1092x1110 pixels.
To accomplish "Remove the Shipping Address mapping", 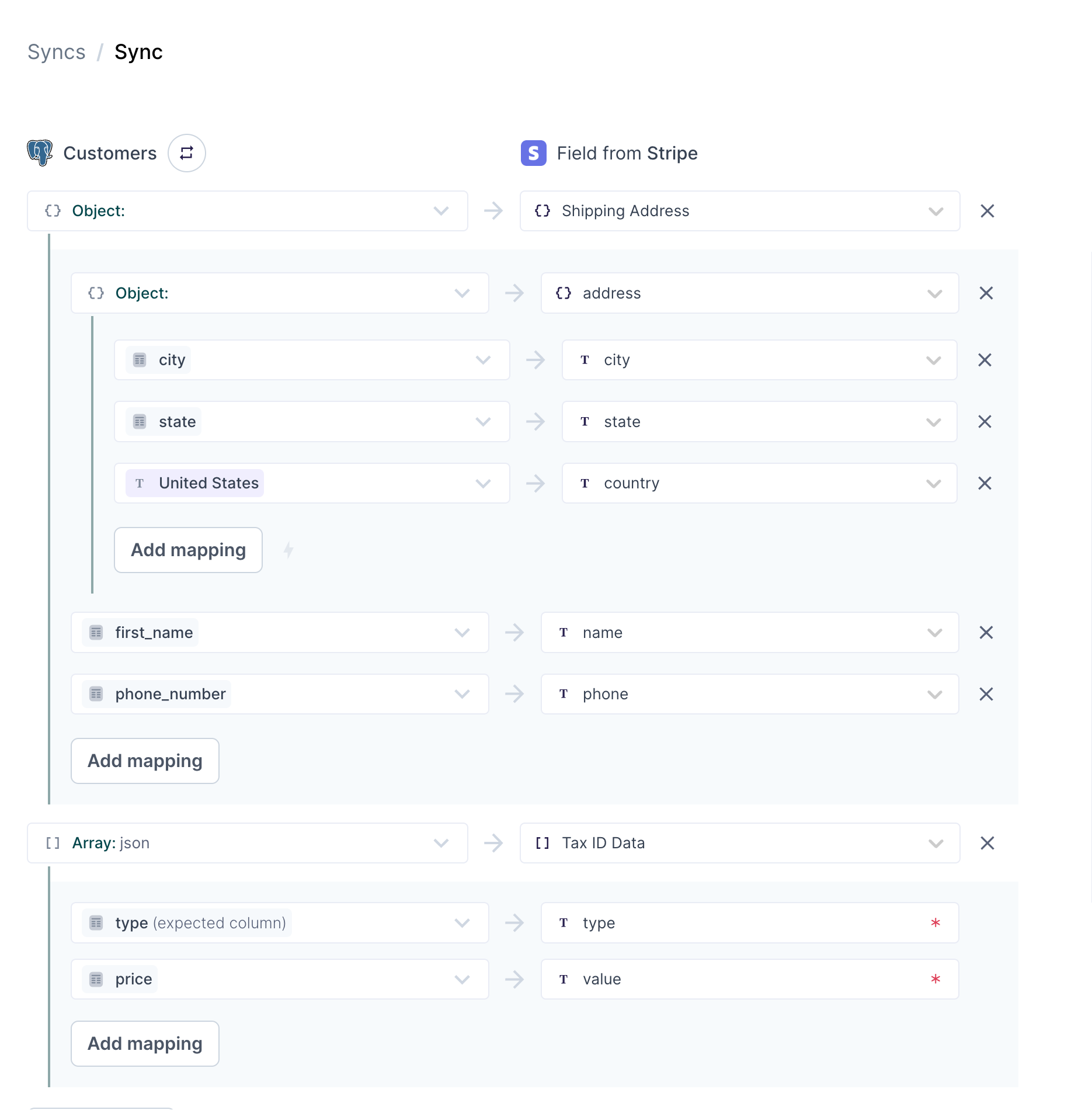I will [x=987, y=211].
